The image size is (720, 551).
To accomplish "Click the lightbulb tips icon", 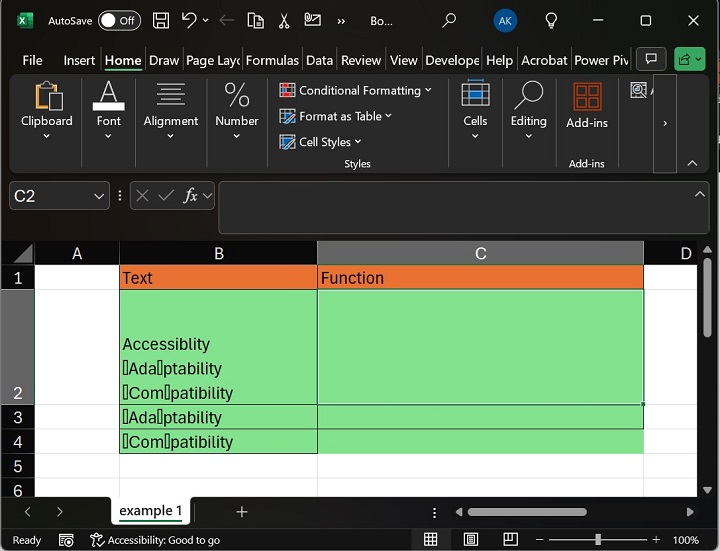I will point(551,20).
